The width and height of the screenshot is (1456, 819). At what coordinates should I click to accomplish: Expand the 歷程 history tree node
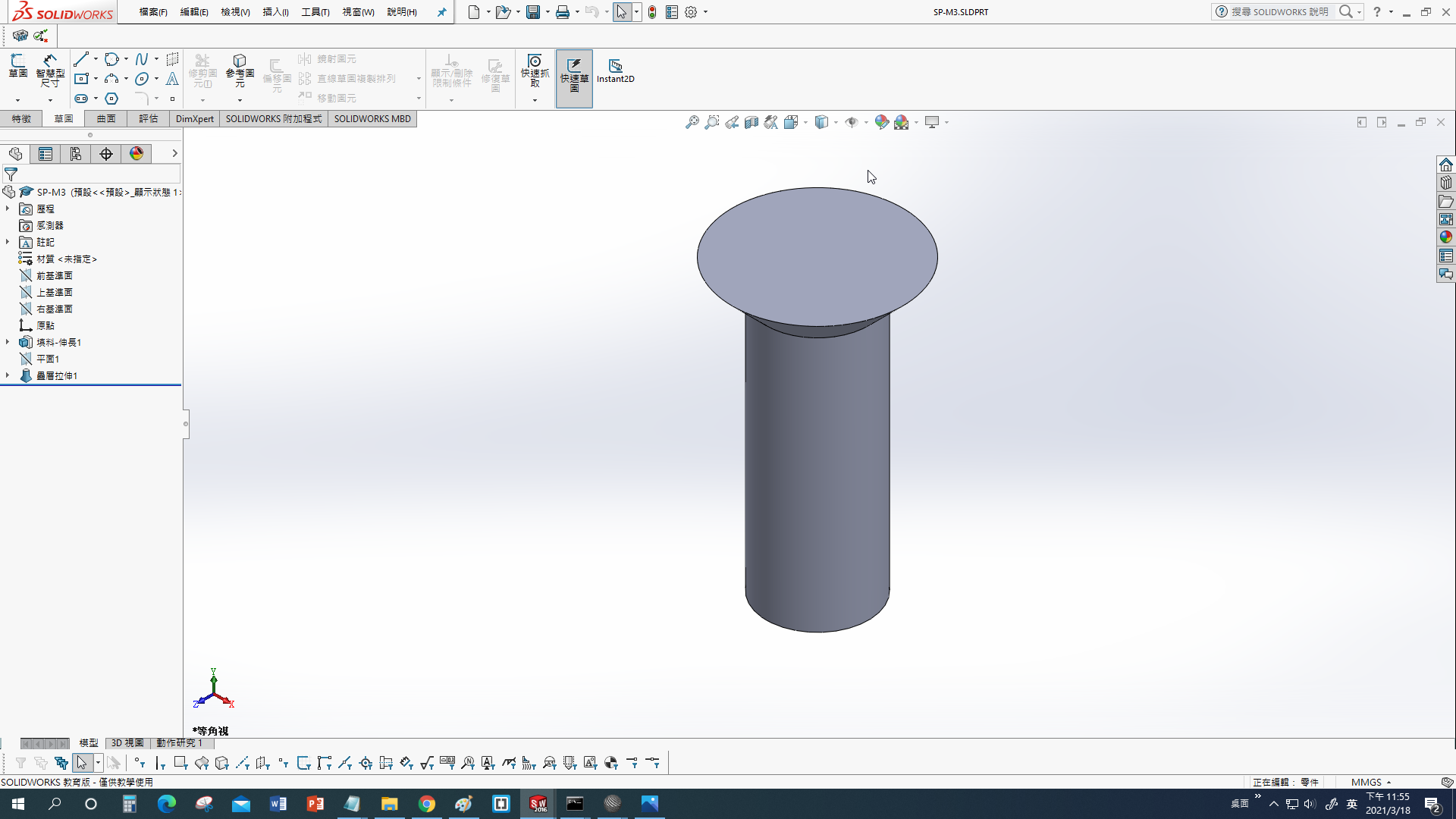(8, 209)
